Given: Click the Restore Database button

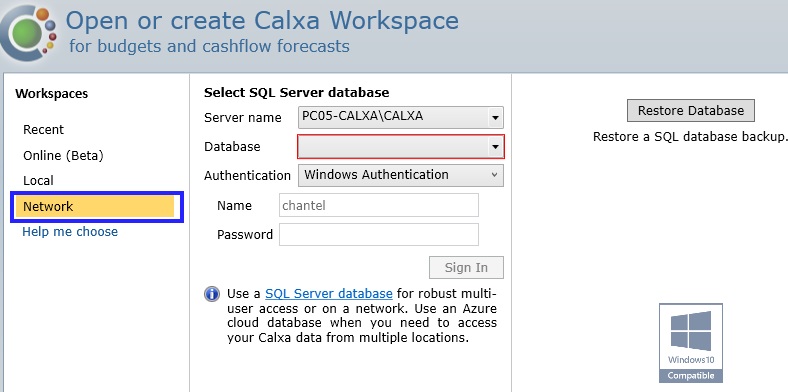Looking at the screenshot, I should click(x=691, y=111).
